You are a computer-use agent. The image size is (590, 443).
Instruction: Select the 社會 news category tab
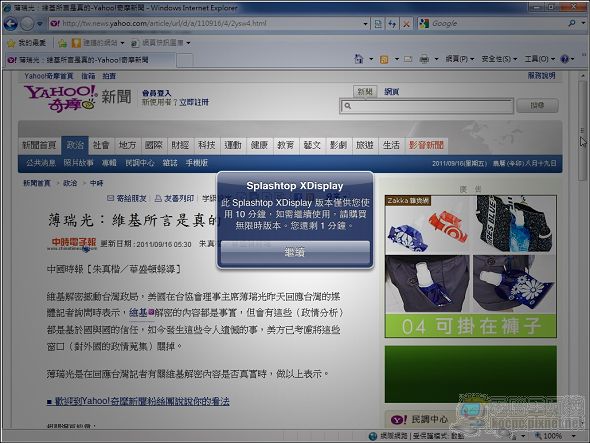(101, 145)
